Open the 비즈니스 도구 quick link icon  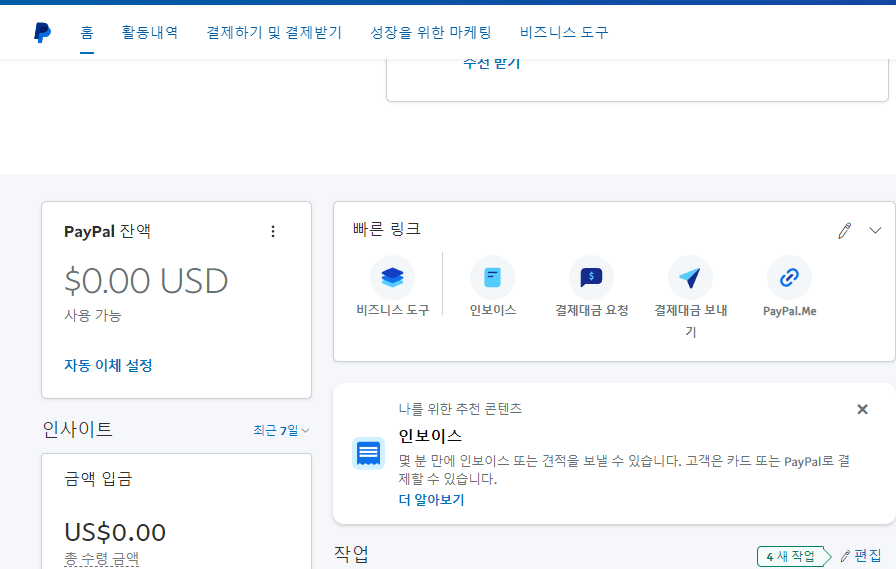[x=393, y=278]
